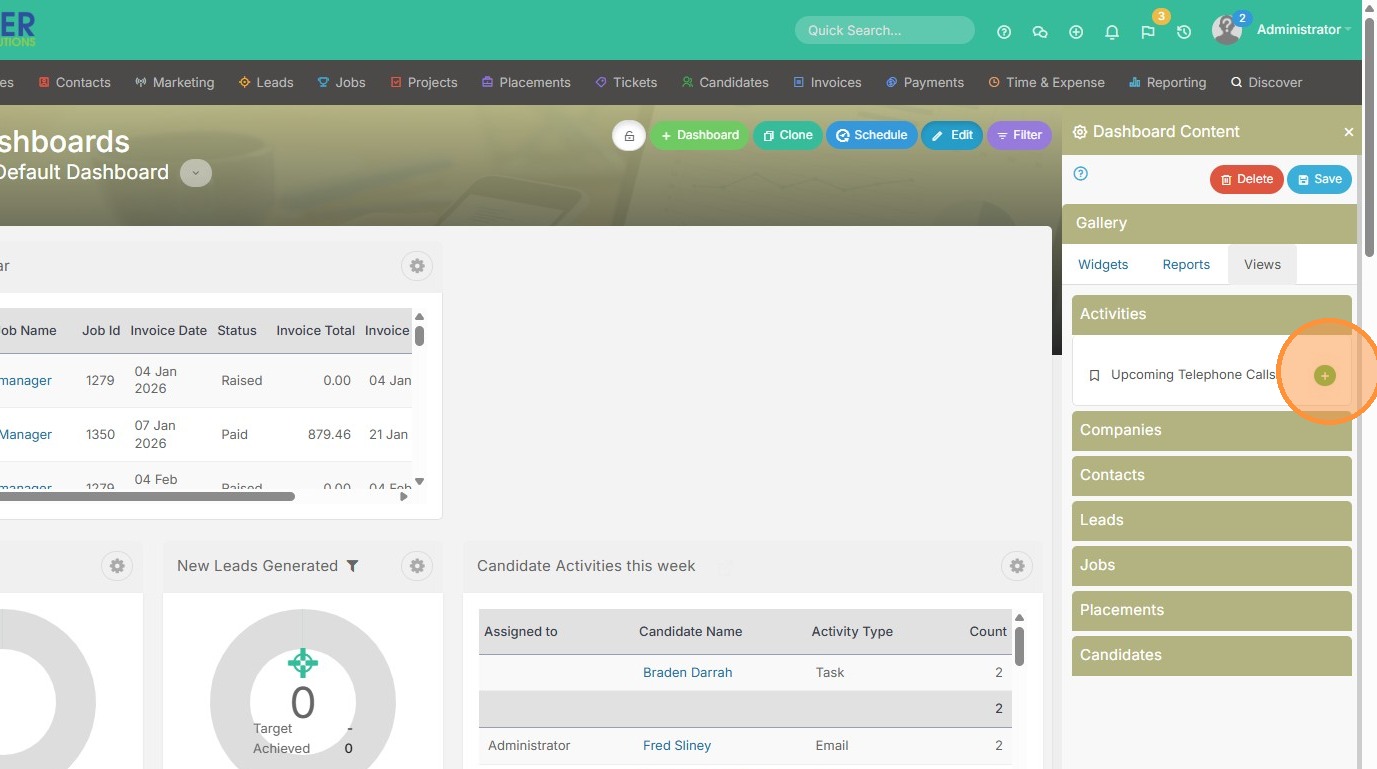Click into the Quick Search field
Viewport: 1377px width, 769px height.
pos(885,30)
